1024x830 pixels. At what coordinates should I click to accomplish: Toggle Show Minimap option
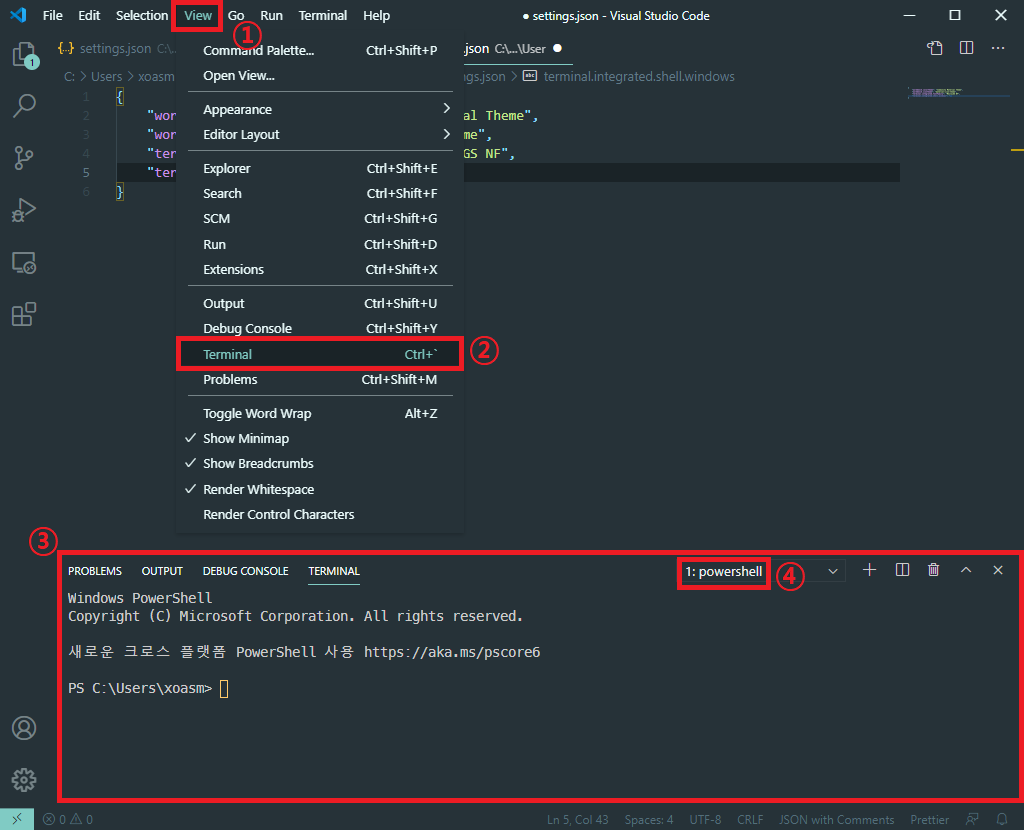pos(320,438)
